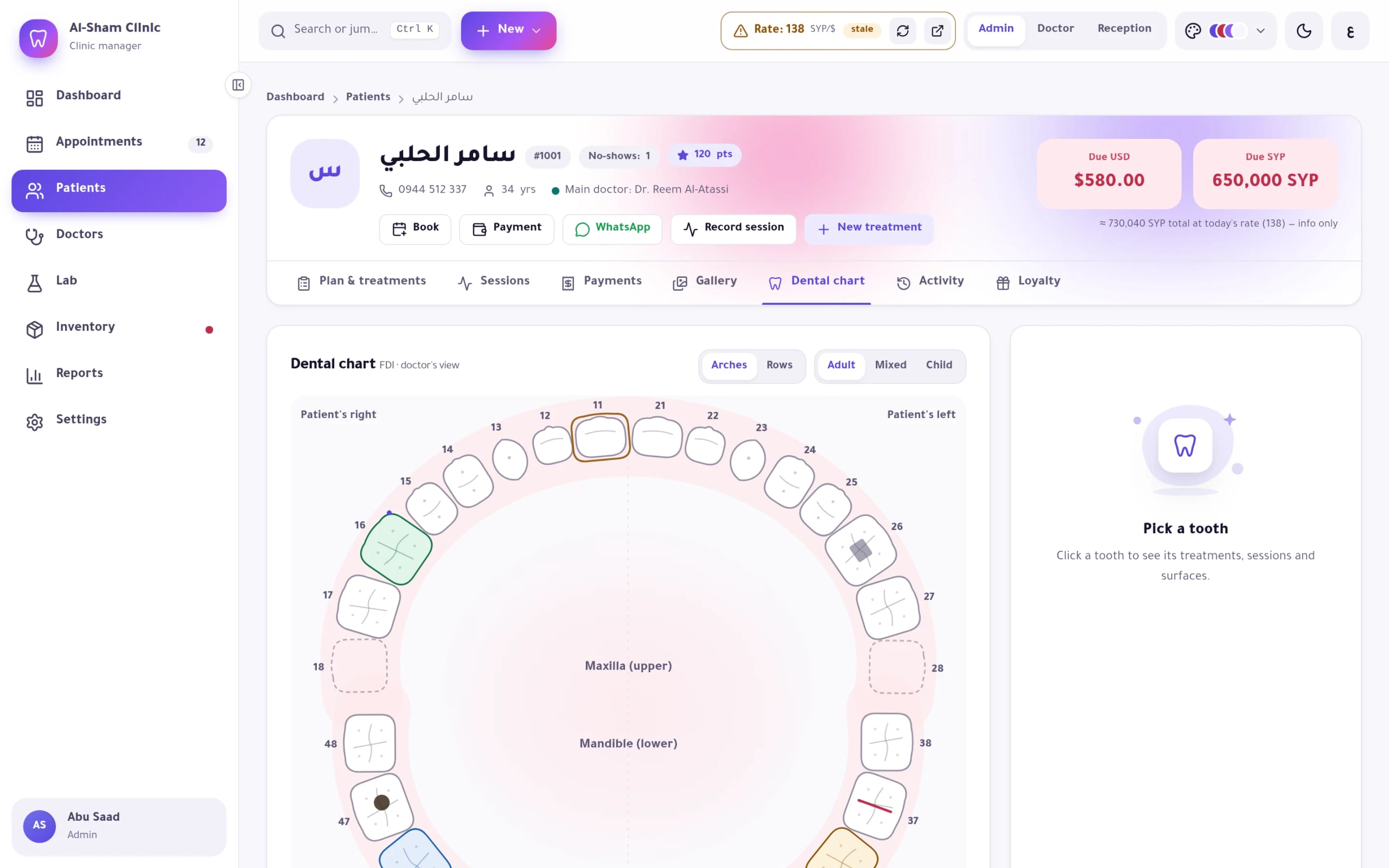Set dentition to Mixed
The width and height of the screenshot is (1389, 868).
(x=890, y=365)
